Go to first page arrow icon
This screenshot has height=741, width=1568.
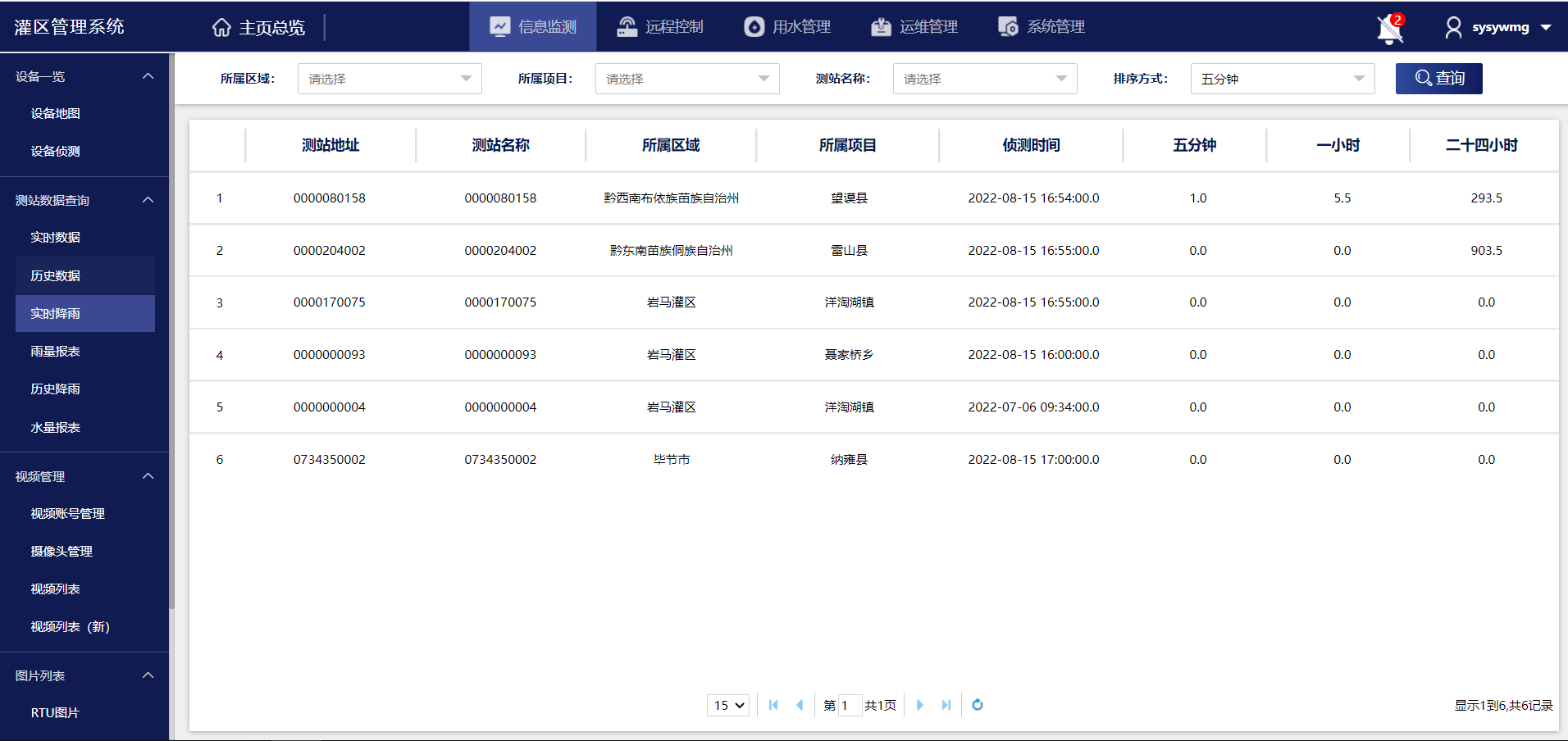pyautogui.click(x=773, y=705)
